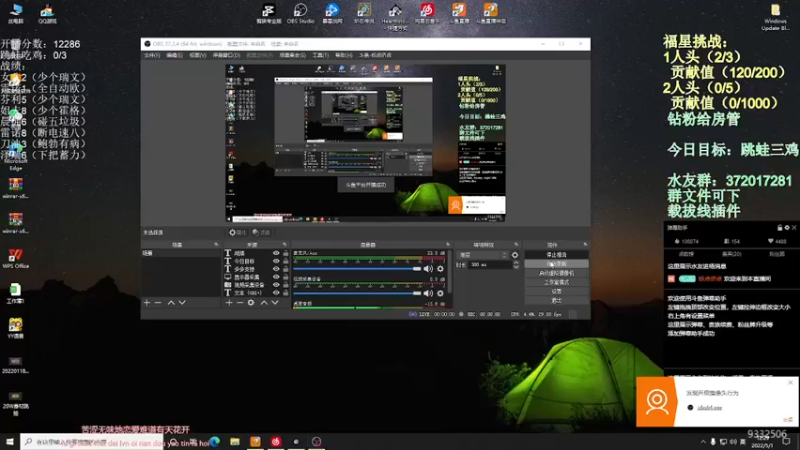The image size is (800, 450).
Task: Open transition properties gear icon
Action: click(515, 255)
